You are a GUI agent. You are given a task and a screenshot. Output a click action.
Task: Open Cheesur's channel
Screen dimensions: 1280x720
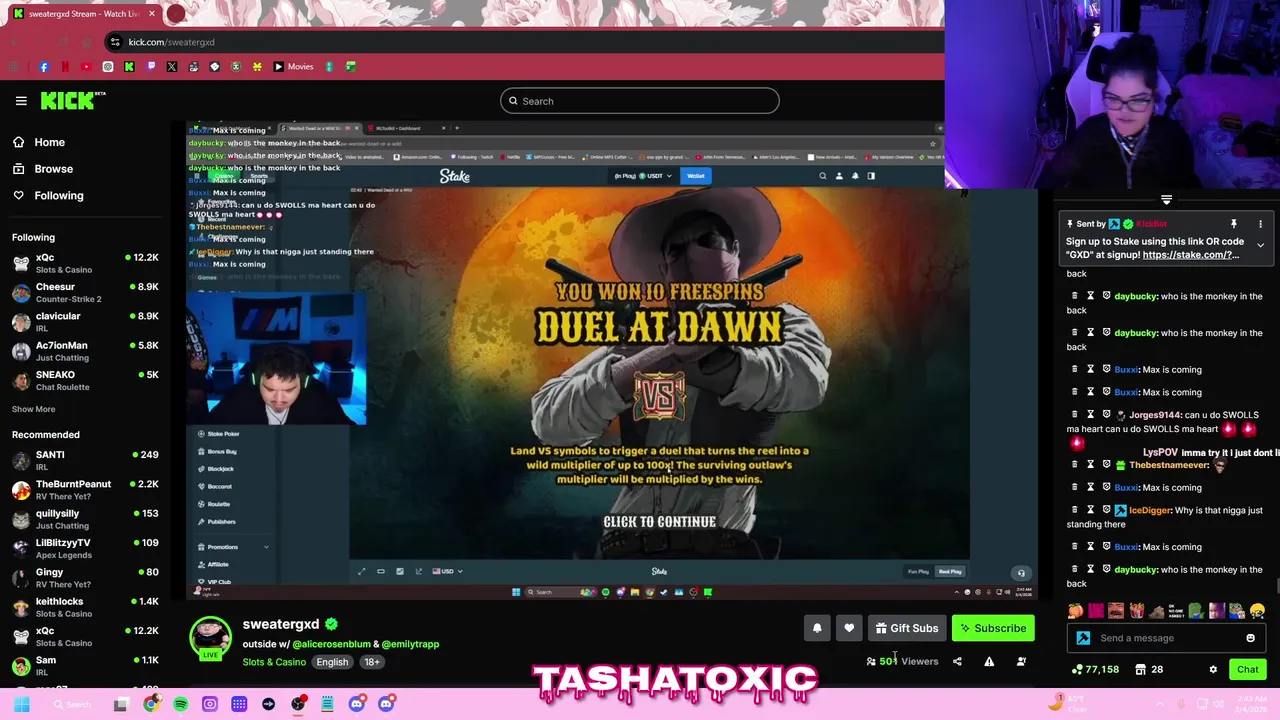point(85,293)
